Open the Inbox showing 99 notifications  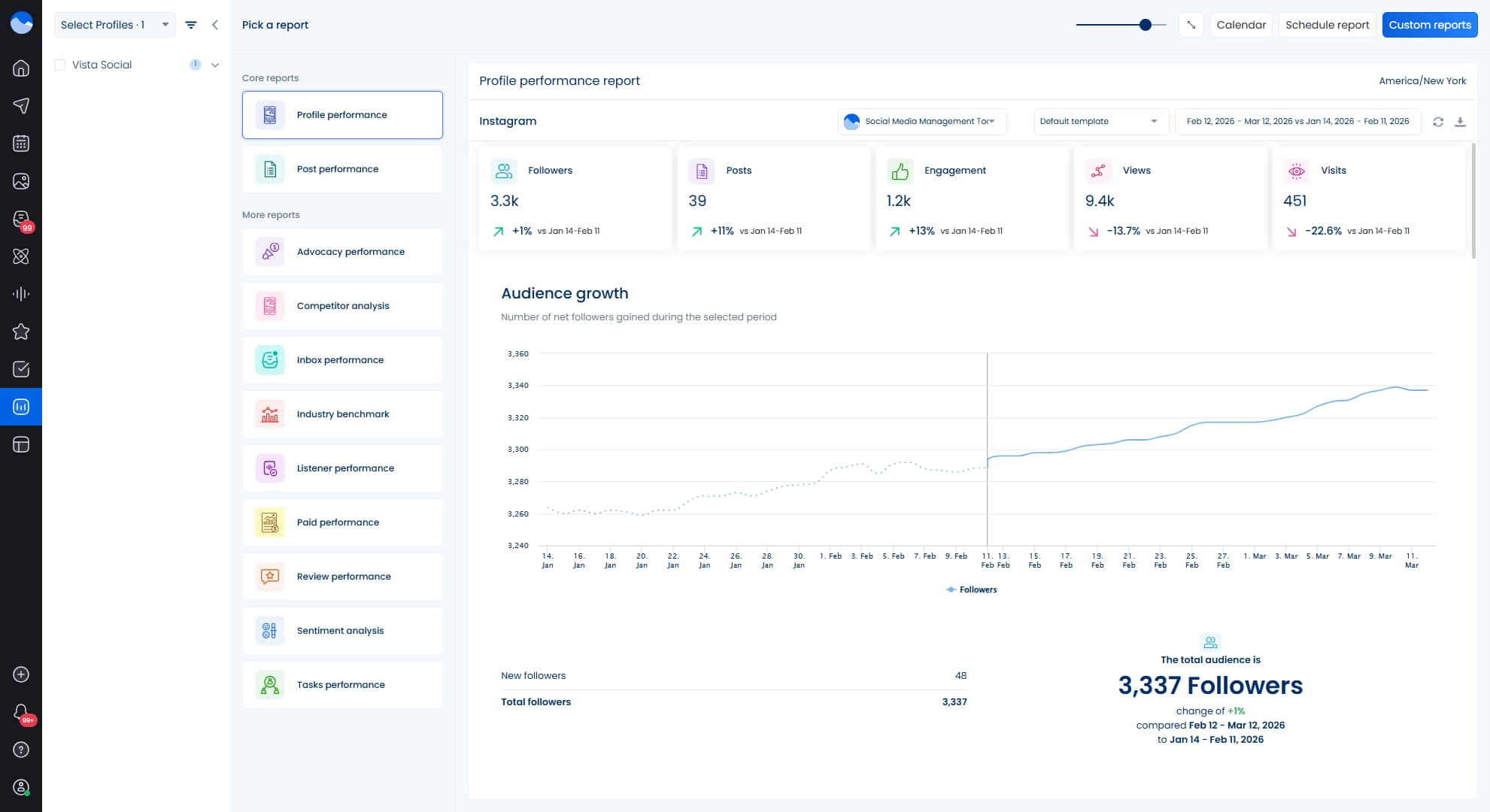(x=21, y=218)
